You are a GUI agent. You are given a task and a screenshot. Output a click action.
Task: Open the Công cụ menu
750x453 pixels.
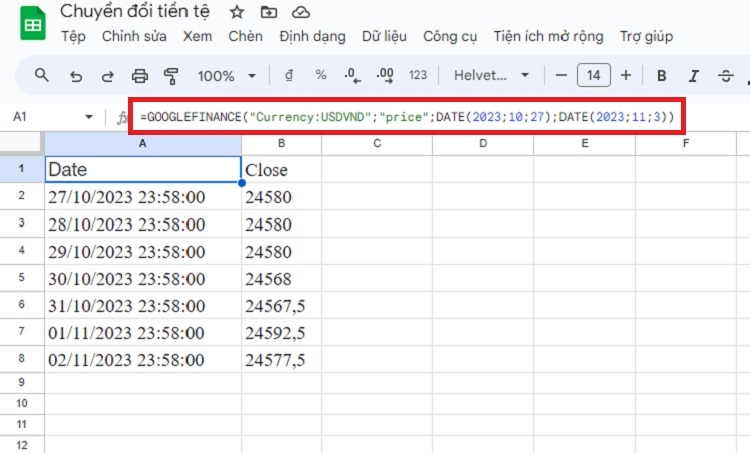(450, 36)
